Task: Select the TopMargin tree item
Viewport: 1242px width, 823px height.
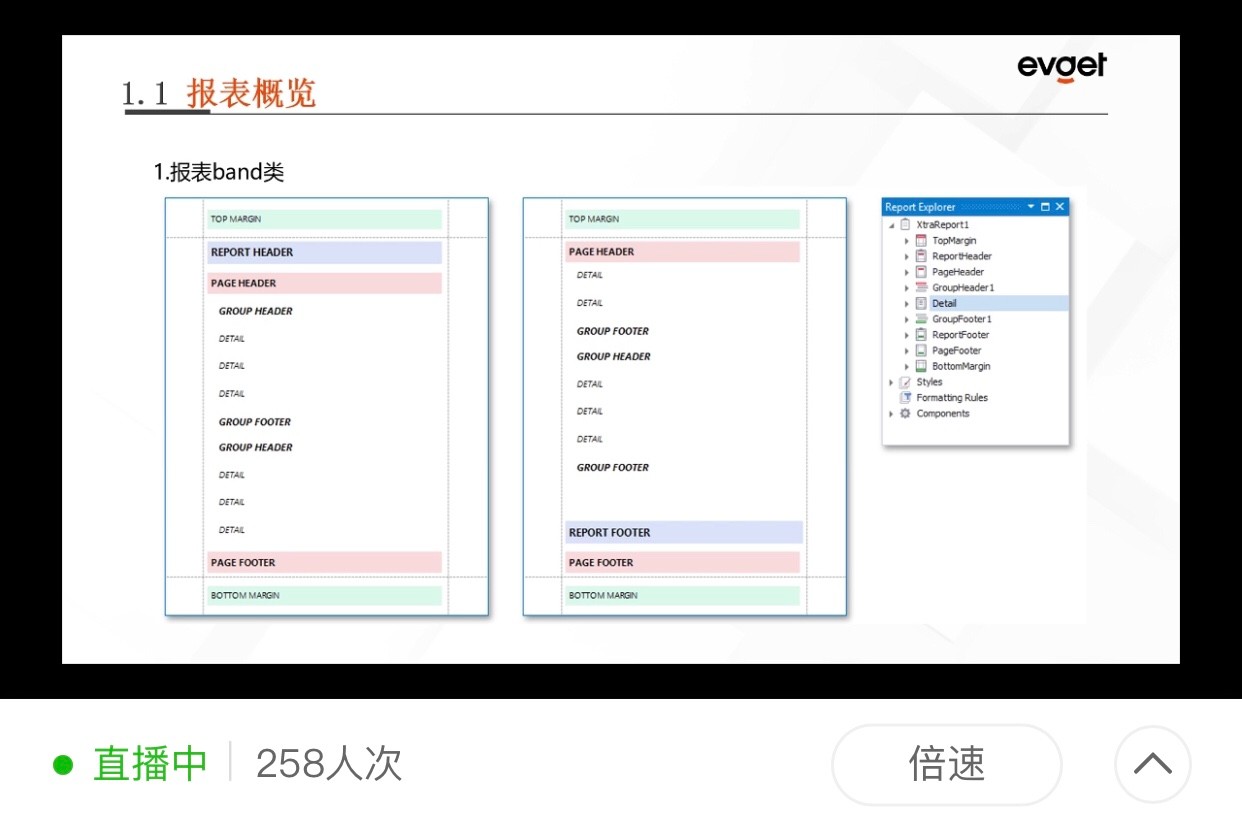Action: pyautogui.click(x=954, y=241)
